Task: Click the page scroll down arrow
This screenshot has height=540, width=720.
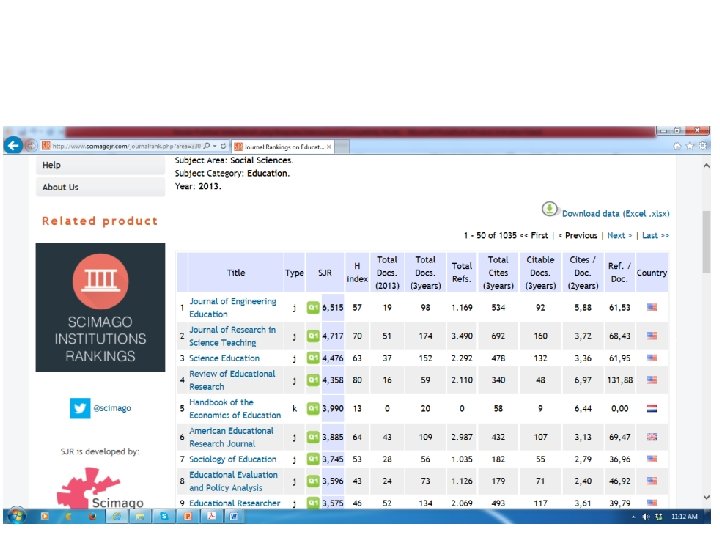Action: [707, 497]
